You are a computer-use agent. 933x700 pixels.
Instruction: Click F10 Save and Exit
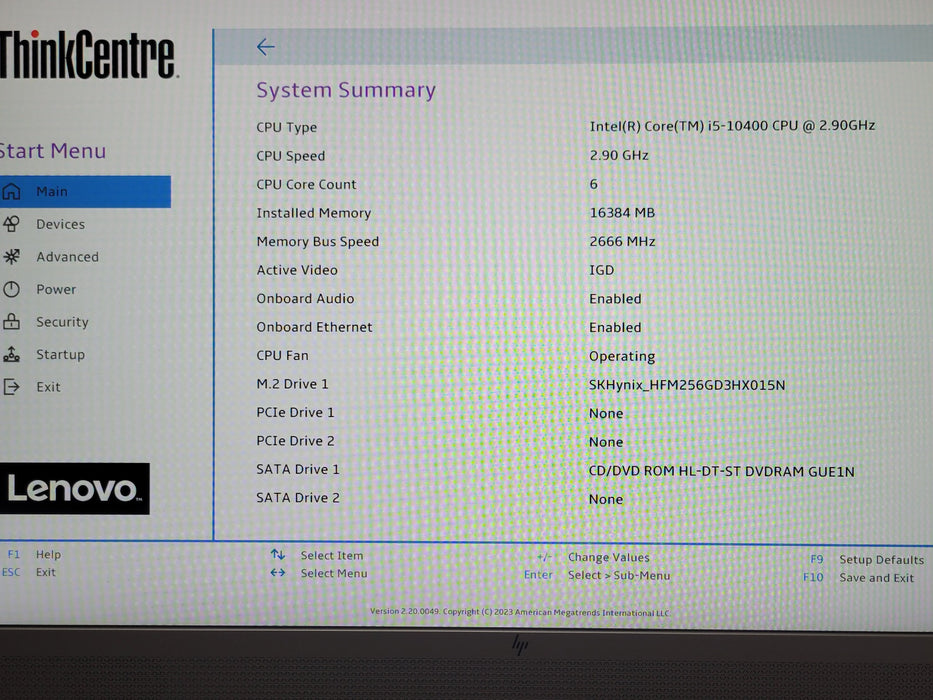(x=858, y=577)
